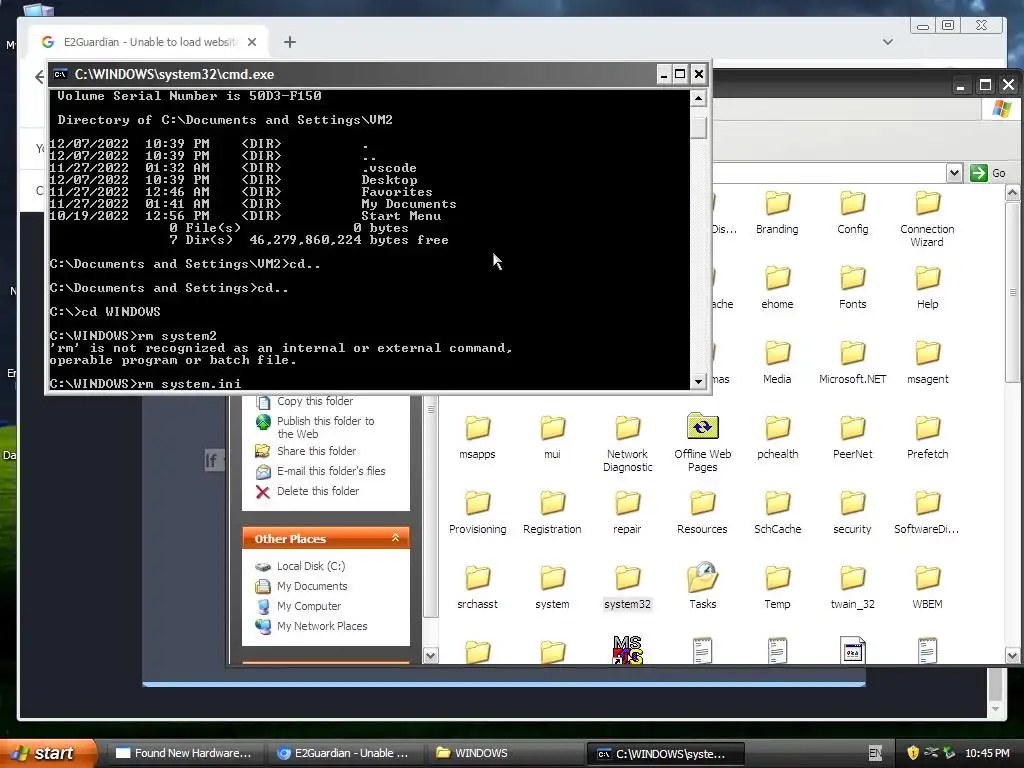Switch to E2Guardian taskbar item
1024x768 pixels.
tap(344, 753)
